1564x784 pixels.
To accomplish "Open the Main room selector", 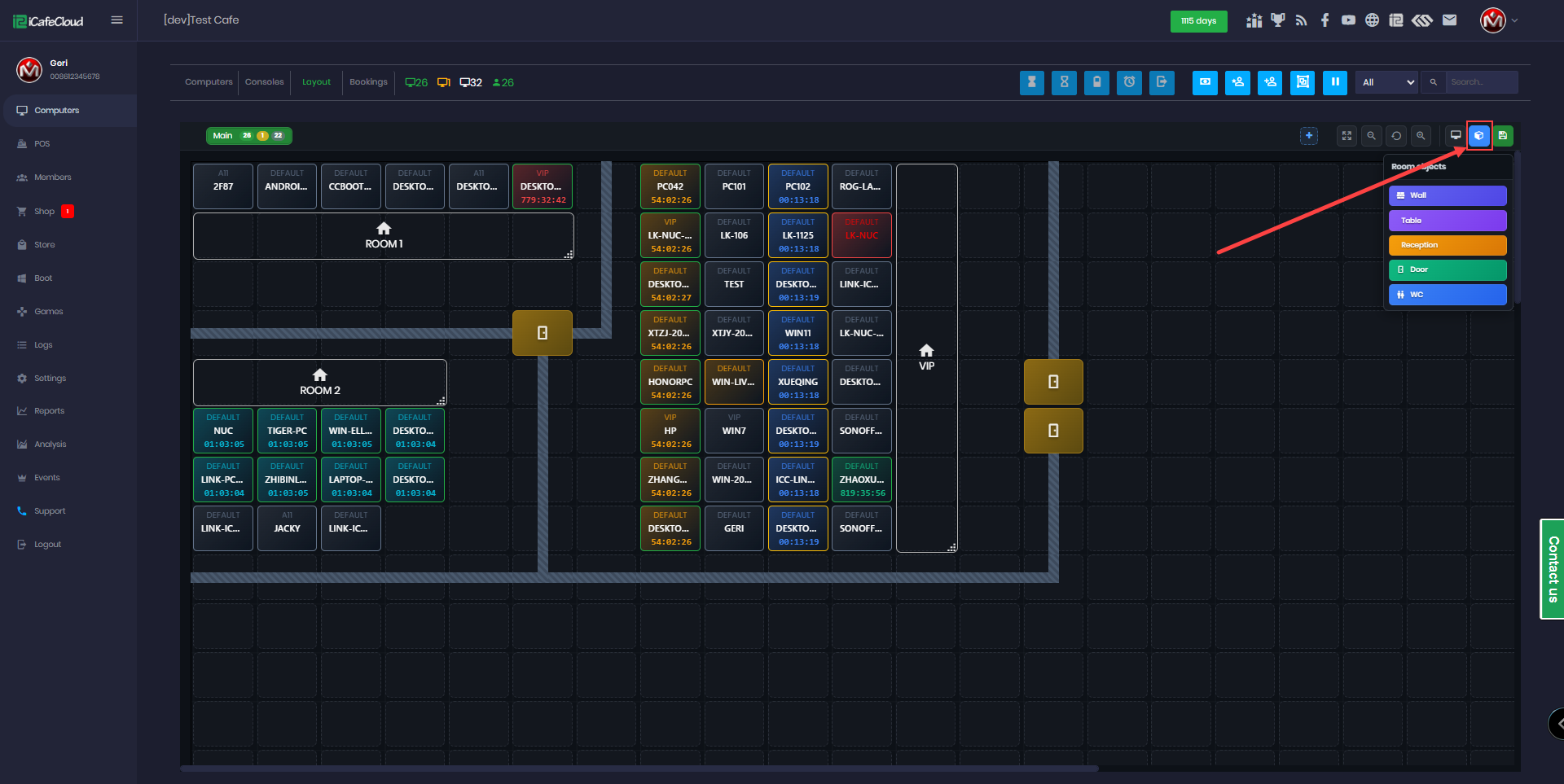I will pos(248,136).
